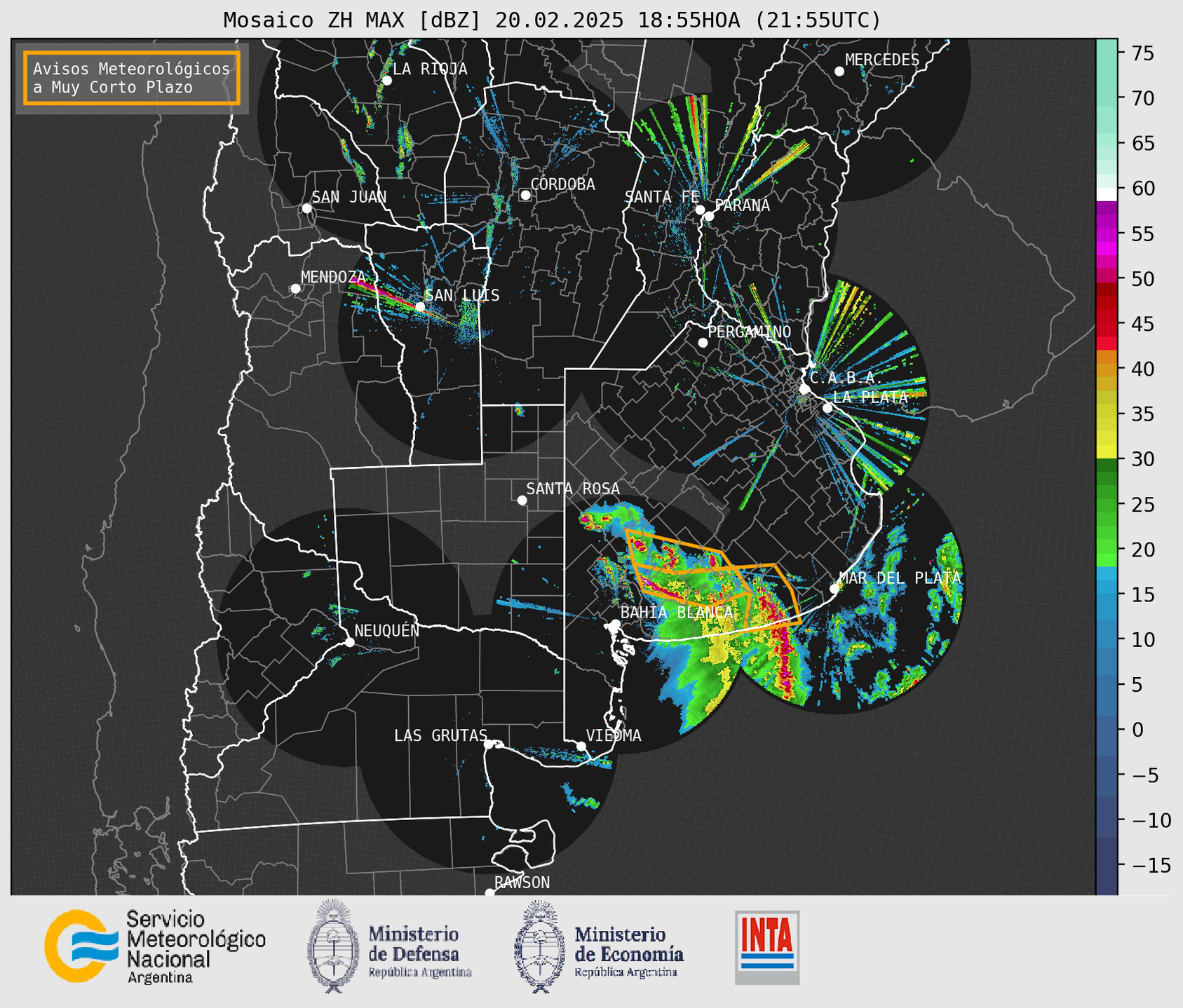Click the RAWSON city label
Image resolution: width=1183 pixels, height=1008 pixels.
(x=522, y=883)
